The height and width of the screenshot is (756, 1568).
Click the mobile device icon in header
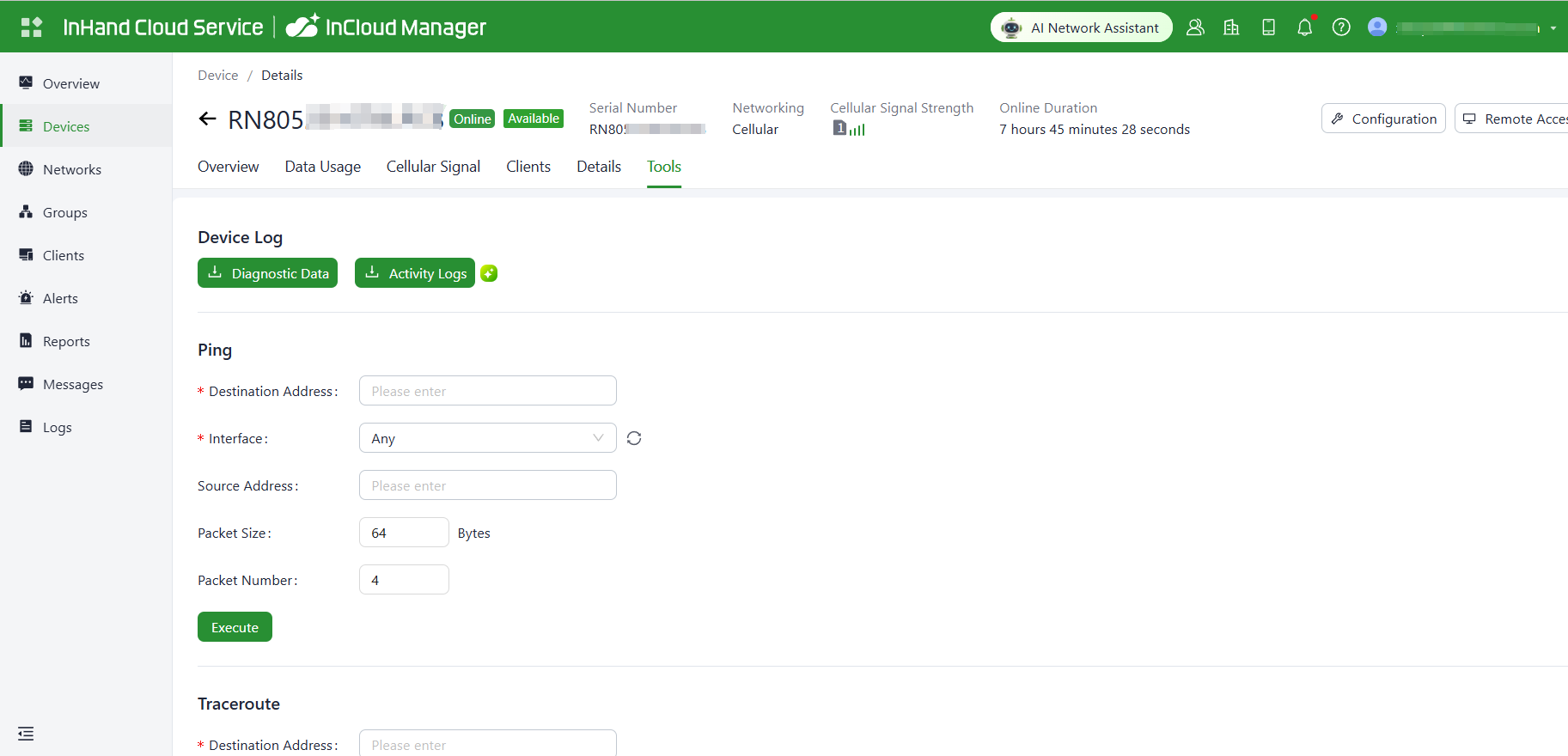point(1268,27)
